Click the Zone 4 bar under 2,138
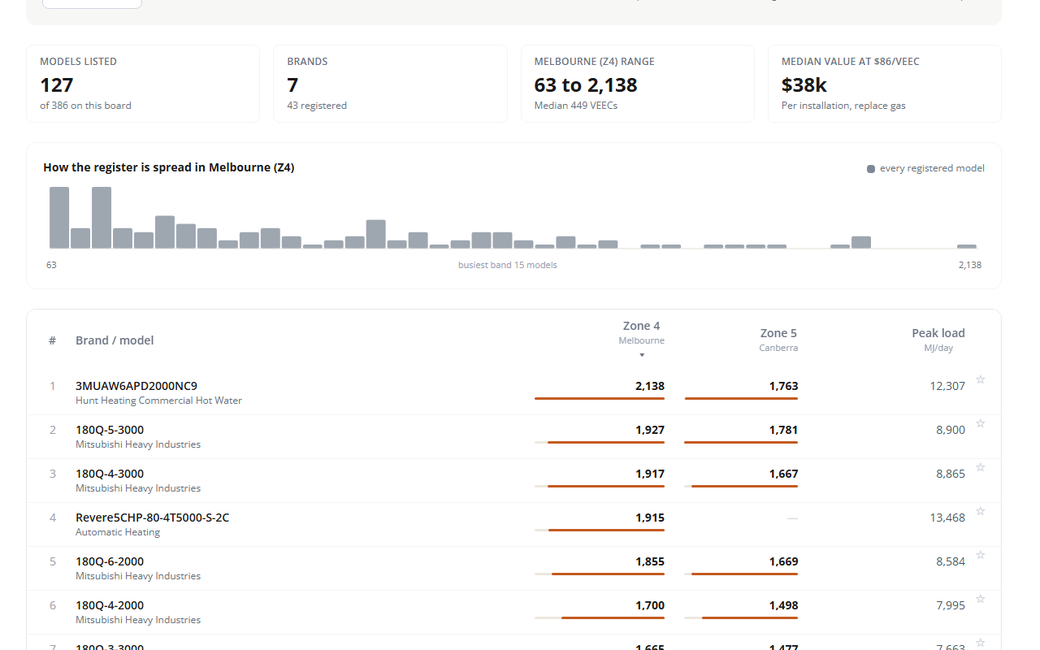The height and width of the screenshot is (650, 1040). click(600, 399)
